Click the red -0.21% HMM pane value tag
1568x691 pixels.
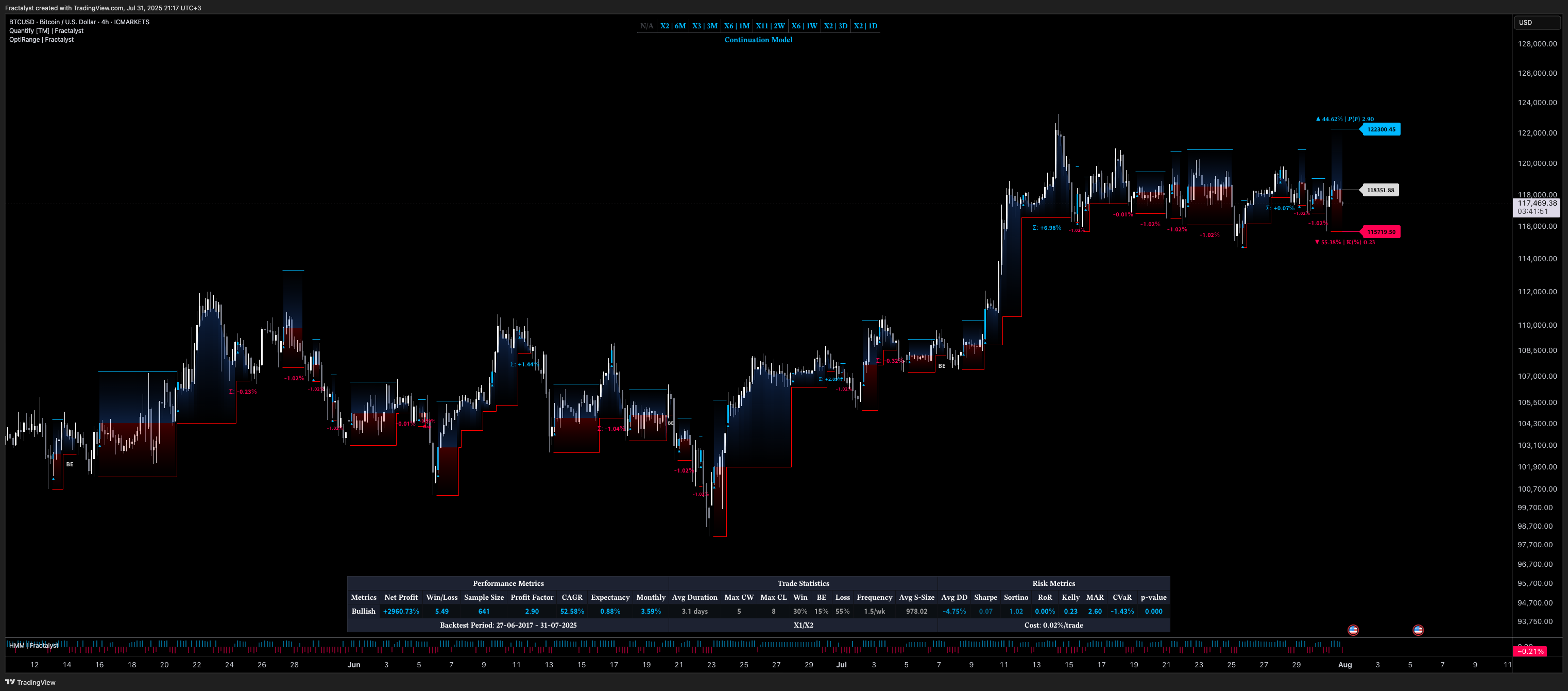[x=1529, y=651]
